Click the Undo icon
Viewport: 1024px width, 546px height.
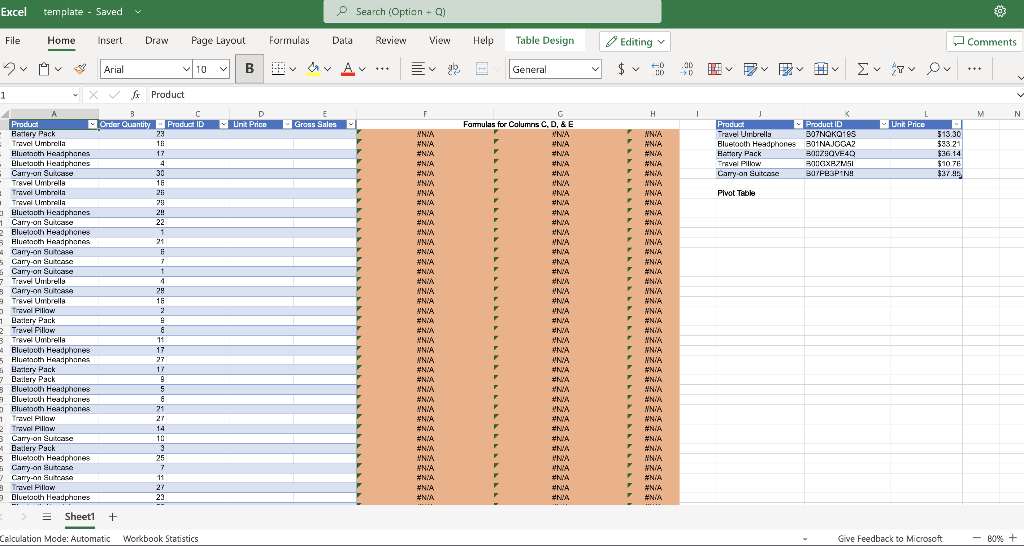[x=9, y=69]
